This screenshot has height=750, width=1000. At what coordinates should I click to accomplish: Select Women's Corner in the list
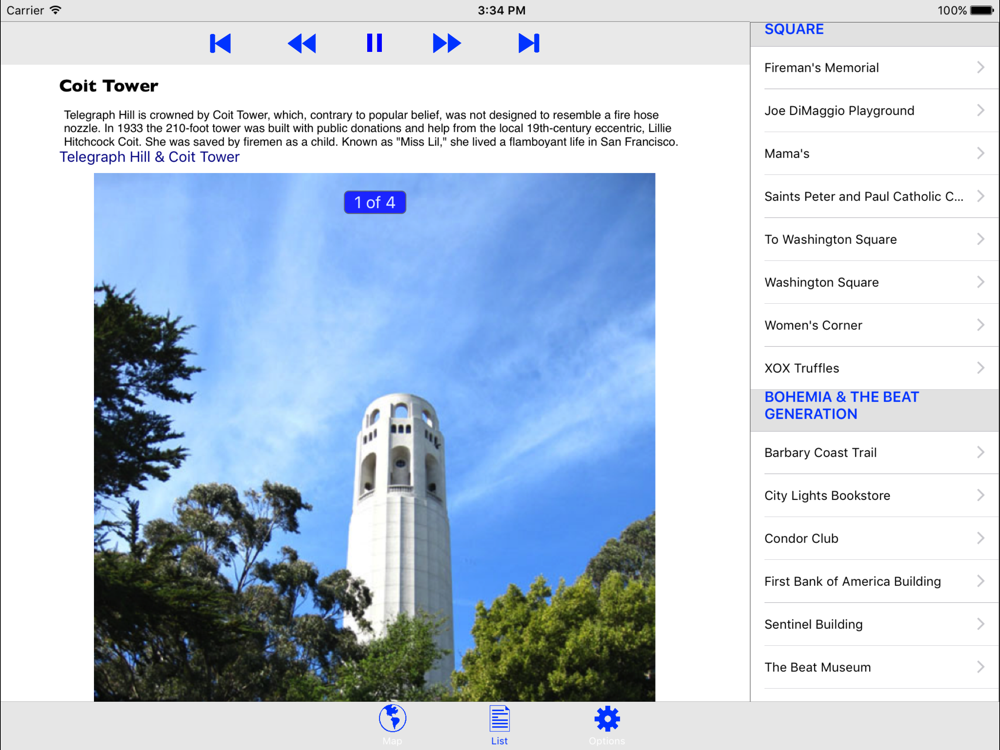[x=875, y=325]
